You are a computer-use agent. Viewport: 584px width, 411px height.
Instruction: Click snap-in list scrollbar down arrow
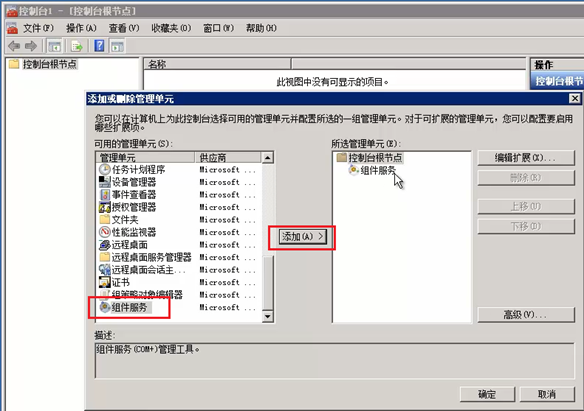pyautogui.click(x=268, y=316)
